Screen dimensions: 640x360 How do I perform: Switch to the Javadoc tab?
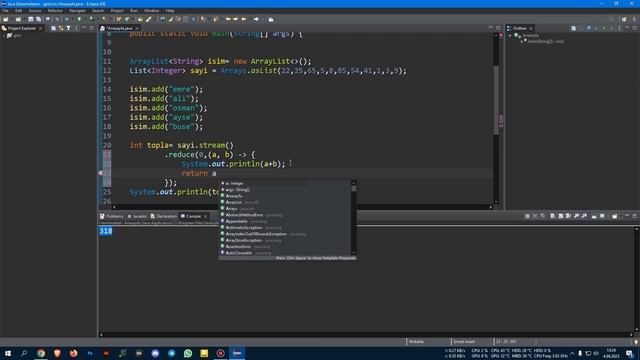point(137,216)
